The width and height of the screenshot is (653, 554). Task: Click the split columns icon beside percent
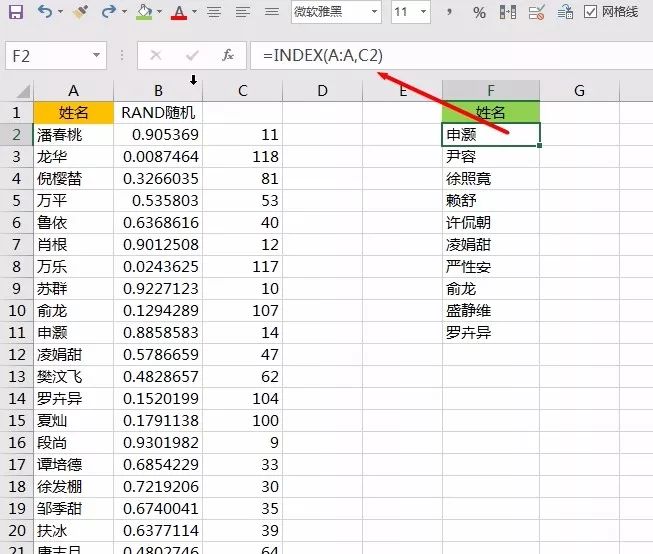[508, 12]
